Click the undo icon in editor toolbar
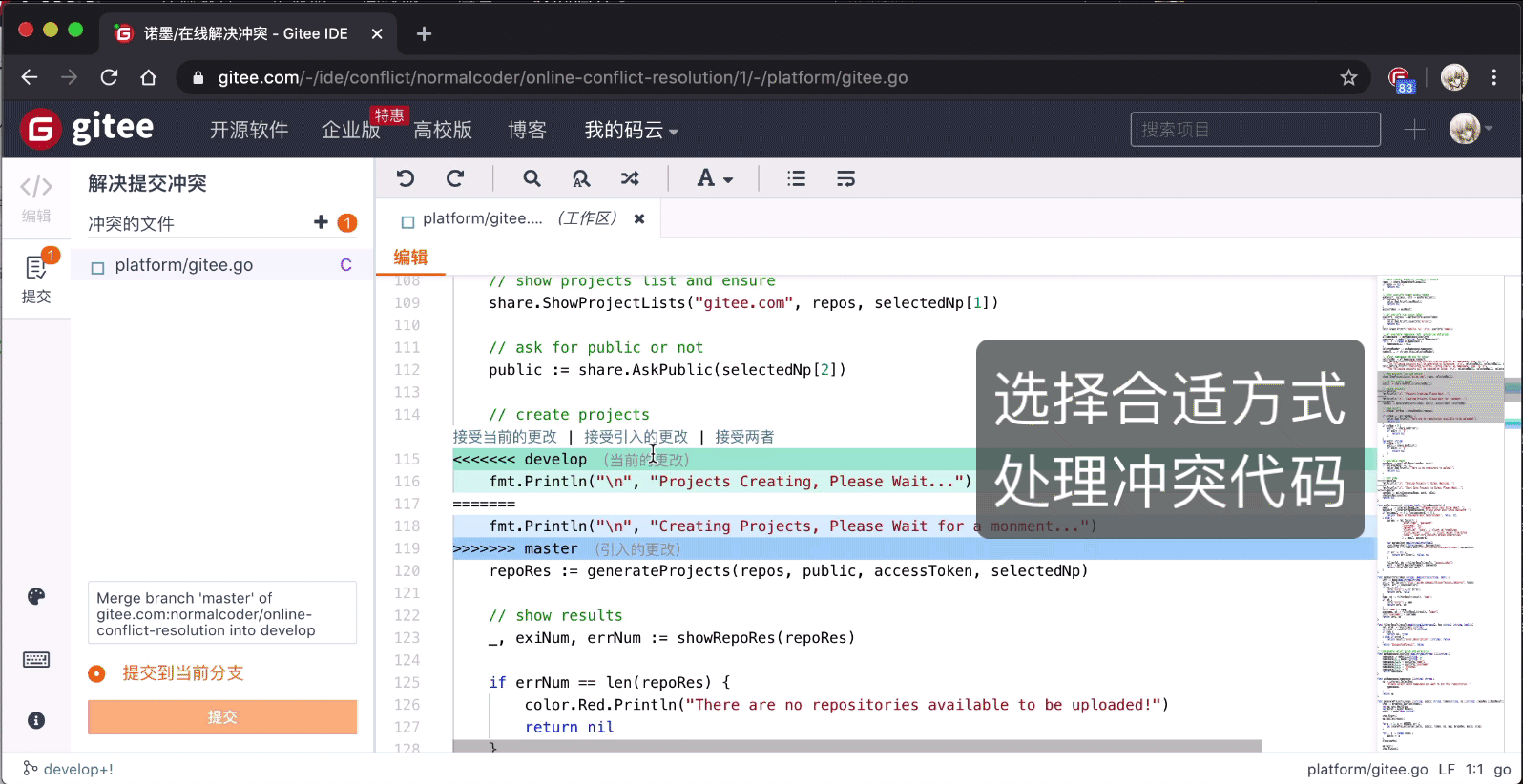 click(406, 178)
